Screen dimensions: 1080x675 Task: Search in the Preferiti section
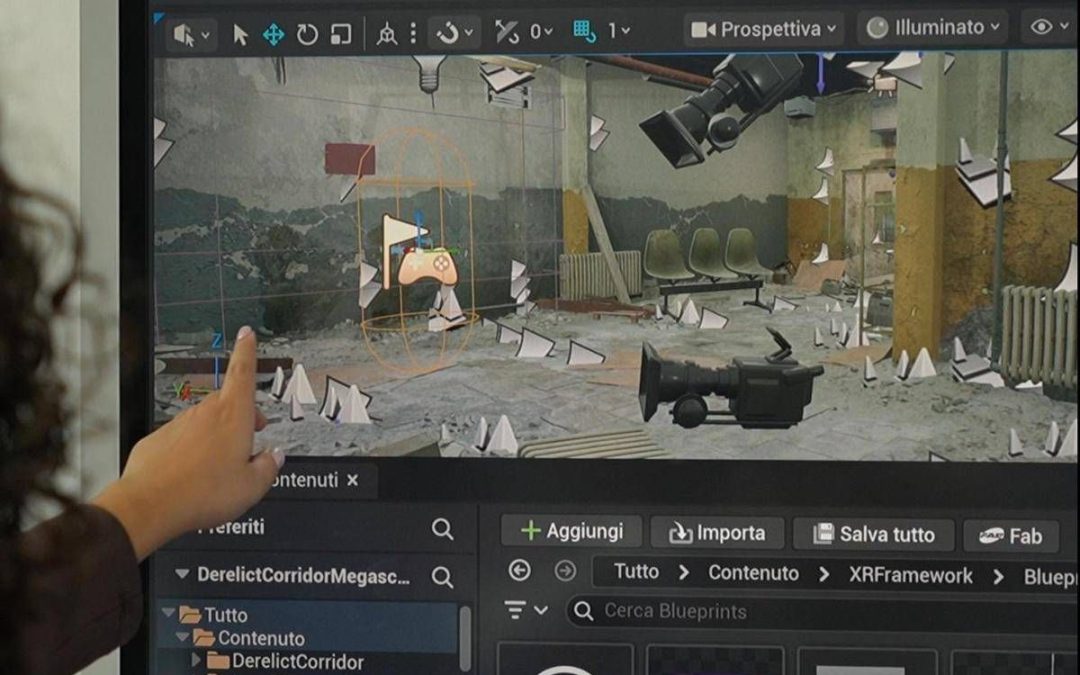[x=442, y=529]
